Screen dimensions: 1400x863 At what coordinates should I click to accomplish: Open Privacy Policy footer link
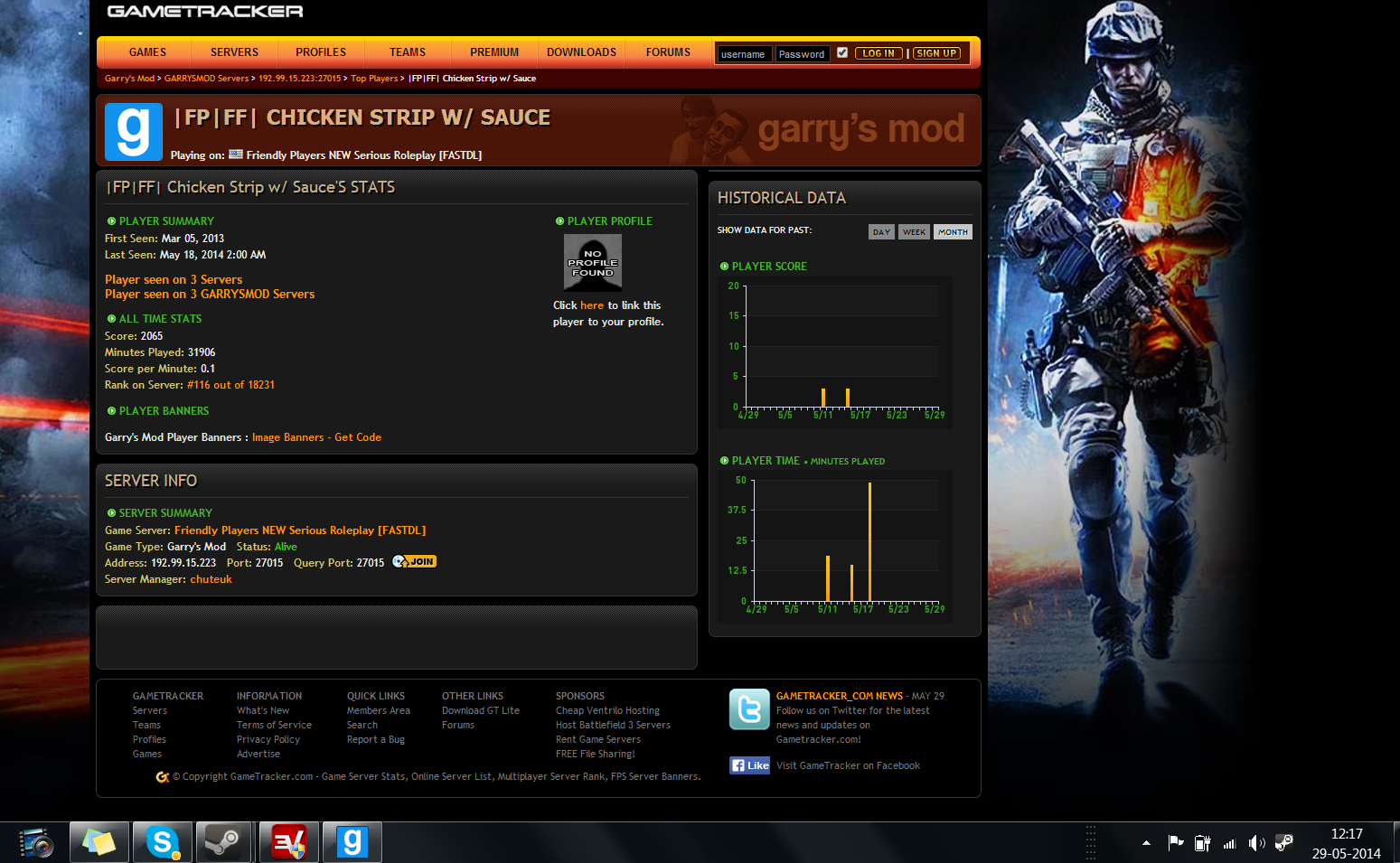[x=268, y=740]
